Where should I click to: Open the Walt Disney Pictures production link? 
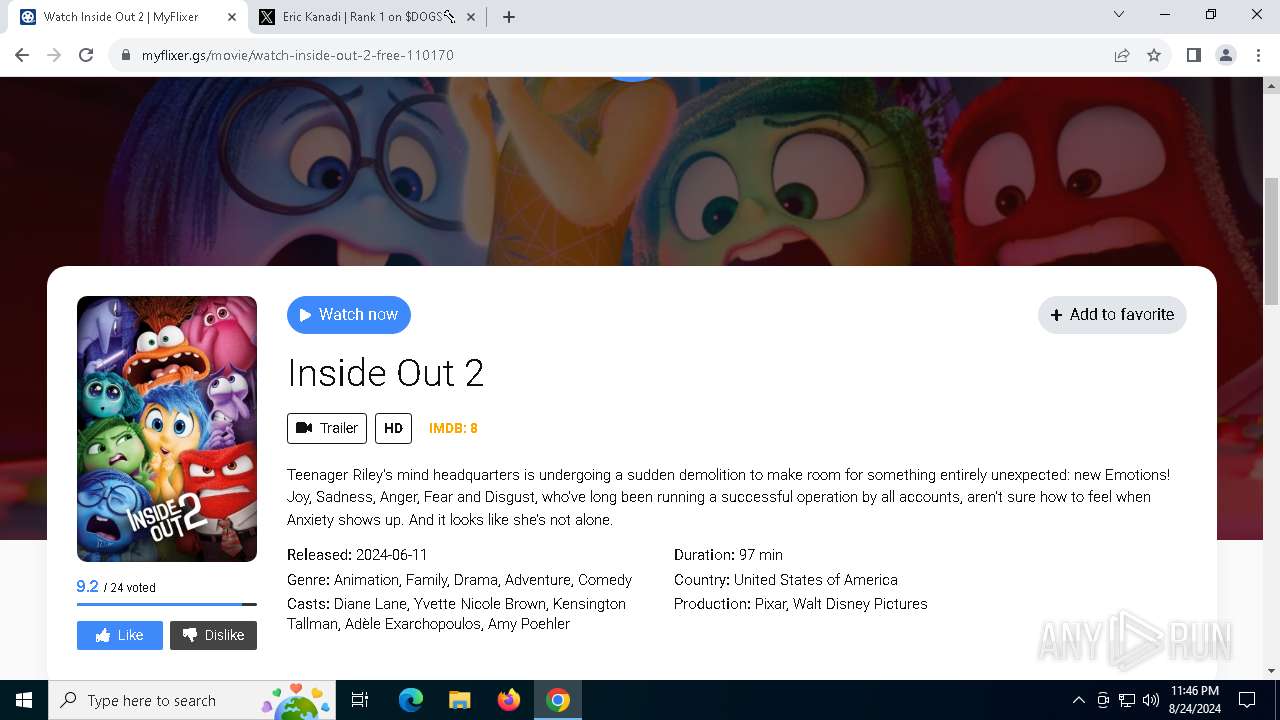860,604
